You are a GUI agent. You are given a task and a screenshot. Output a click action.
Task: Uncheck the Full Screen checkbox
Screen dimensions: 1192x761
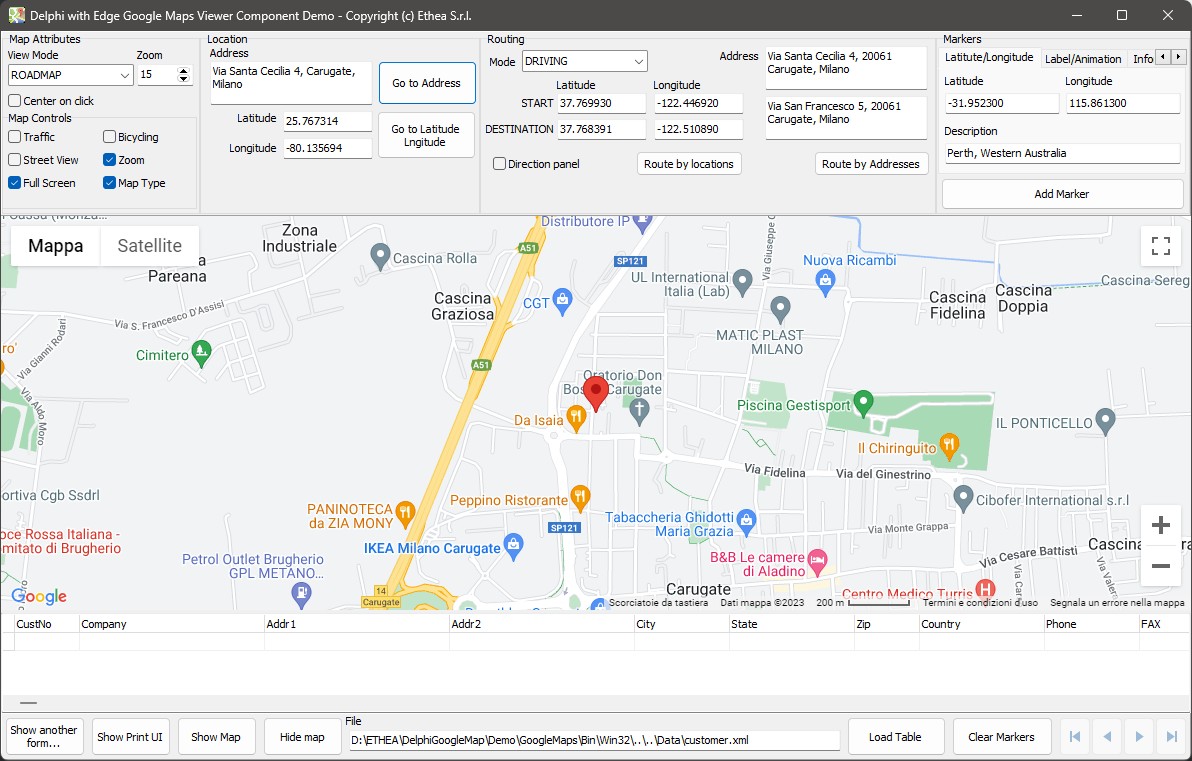(14, 182)
